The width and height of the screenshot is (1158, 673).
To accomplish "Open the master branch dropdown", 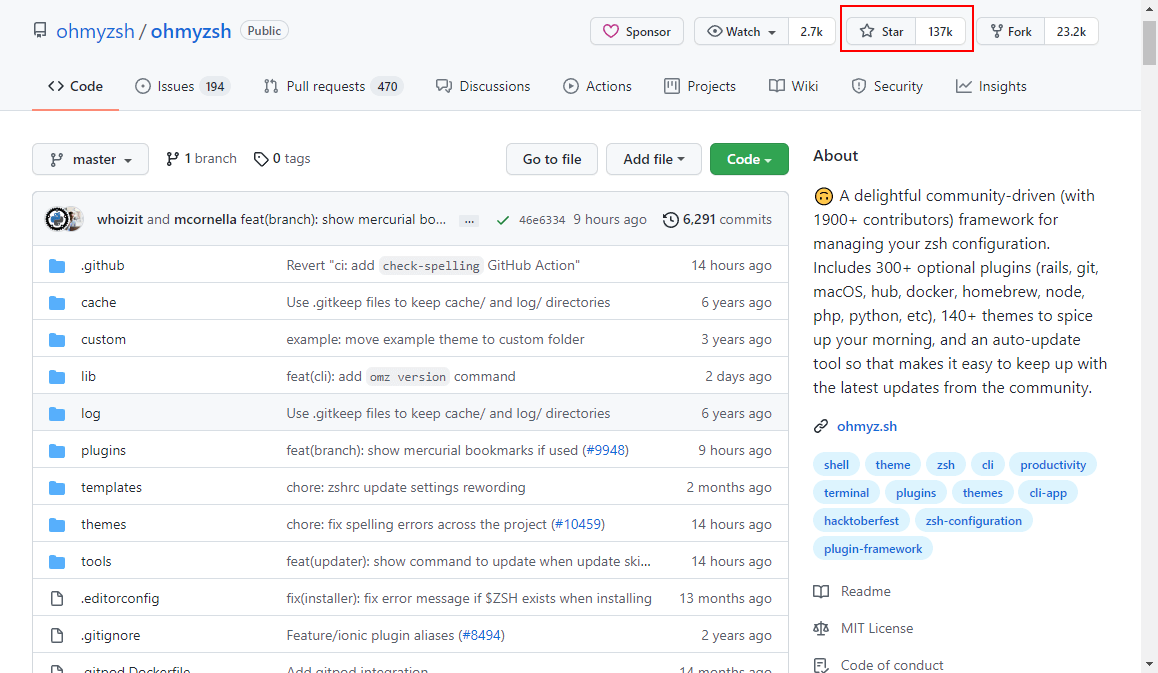I will tap(90, 159).
